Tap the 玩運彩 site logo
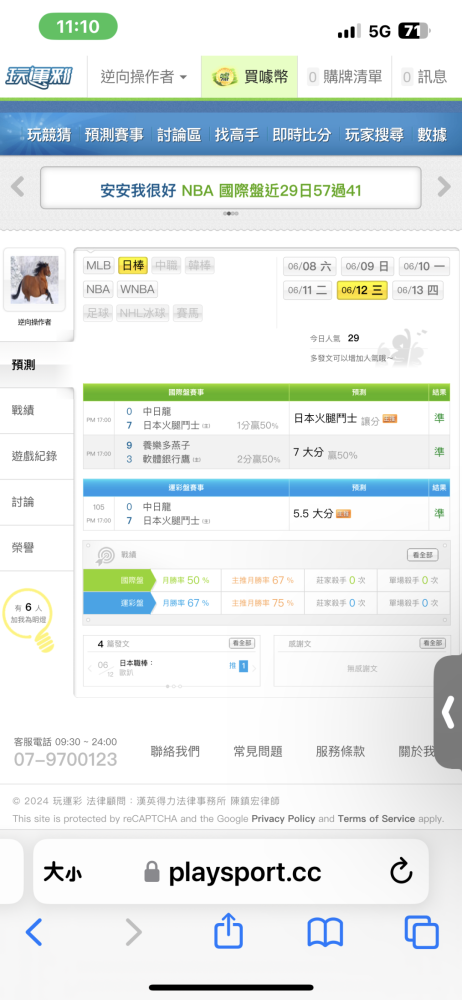The height and width of the screenshot is (1000, 462). point(39,77)
